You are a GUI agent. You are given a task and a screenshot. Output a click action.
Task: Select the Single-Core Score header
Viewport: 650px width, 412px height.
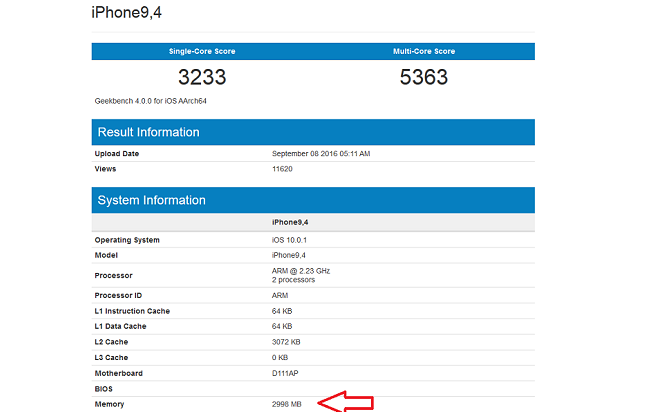(202, 51)
